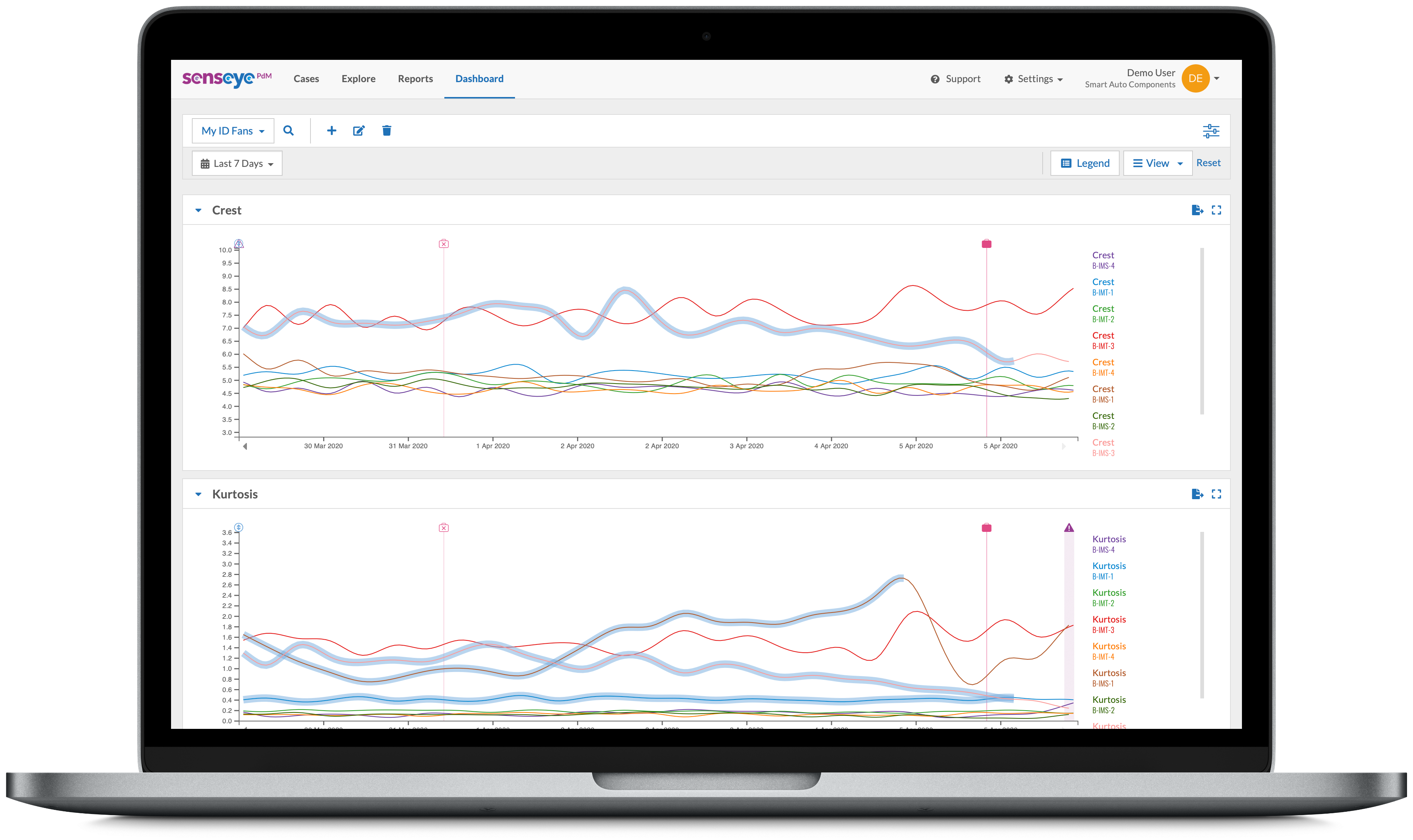Expand the Crest chart to fullscreen

pyautogui.click(x=1216, y=209)
